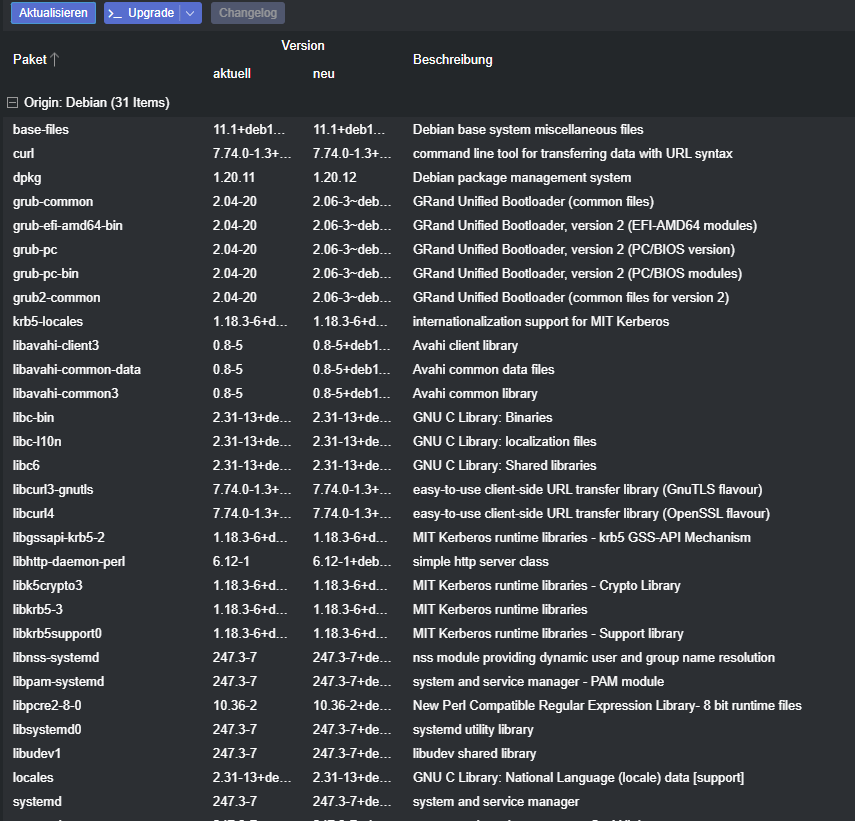The height and width of the screenshot is (821, 855).
Task: Select the dpkg package row
Action: pos(429,177)
